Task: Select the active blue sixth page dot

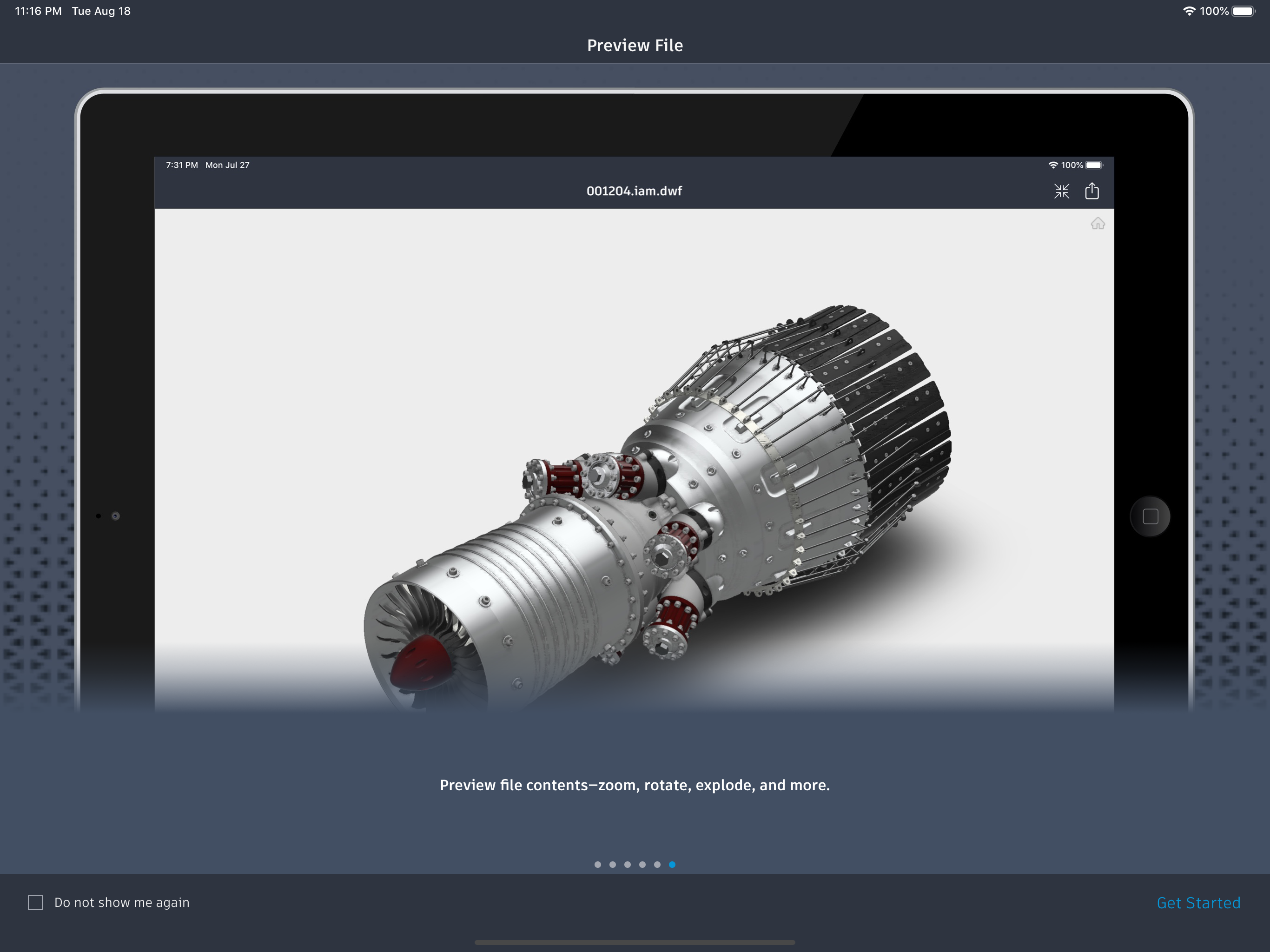Action: pyautogui.click(x=672, y=864)
